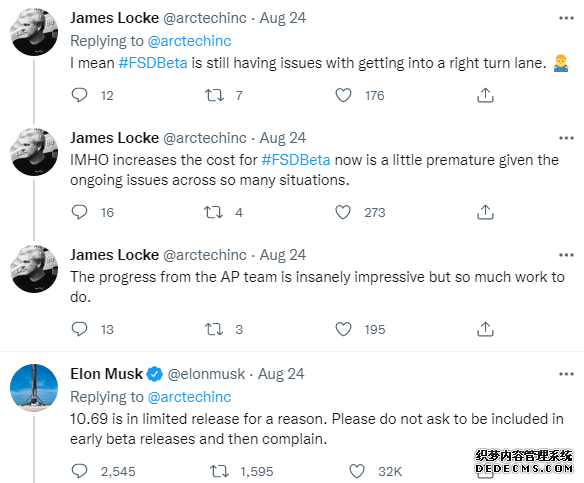The image size is (584, 483).
Task: Open more options on AP team tweet
Action: pyautogui.click(x=566, y=255)
